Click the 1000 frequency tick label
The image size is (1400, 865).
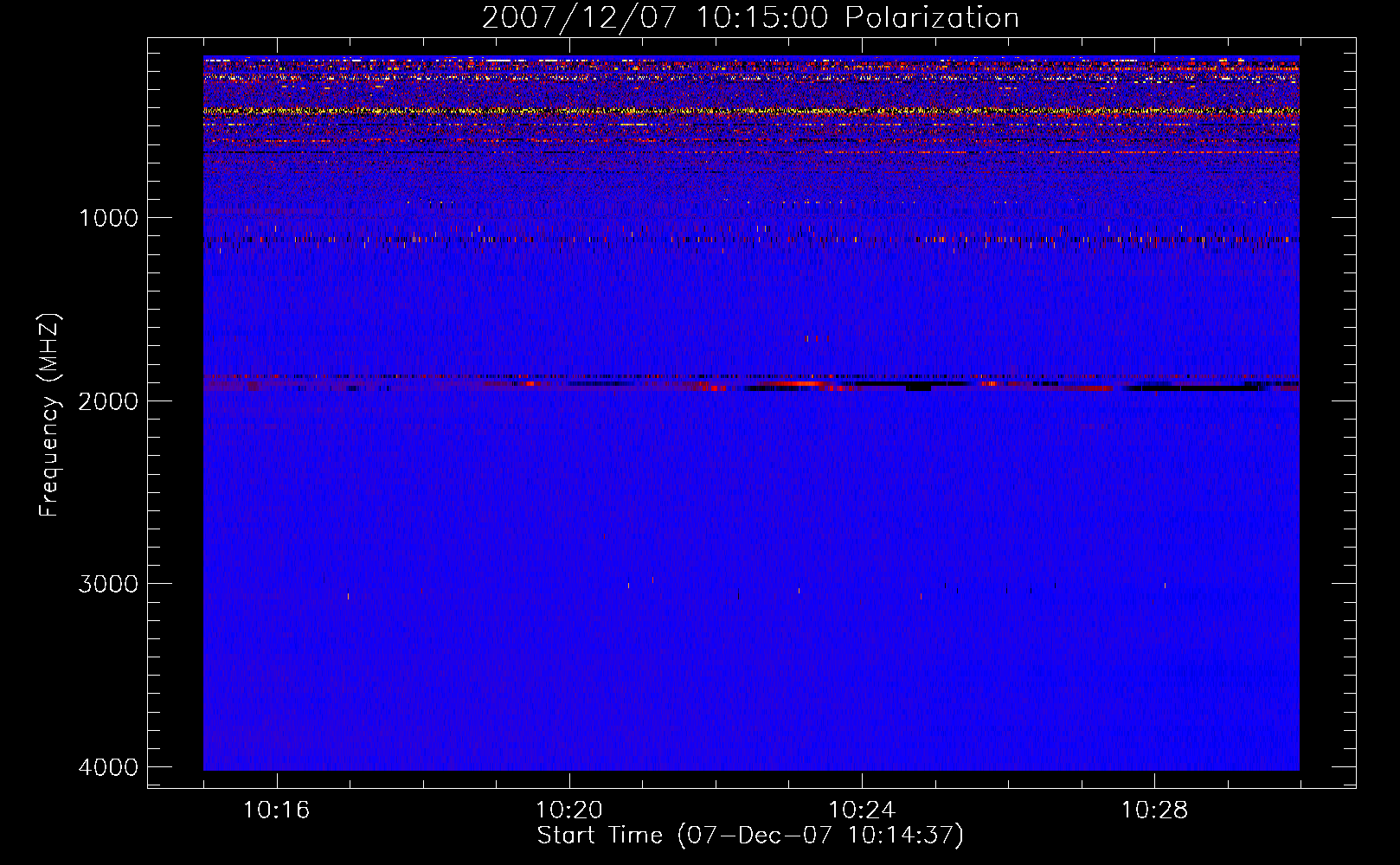(x=108, y=218)
